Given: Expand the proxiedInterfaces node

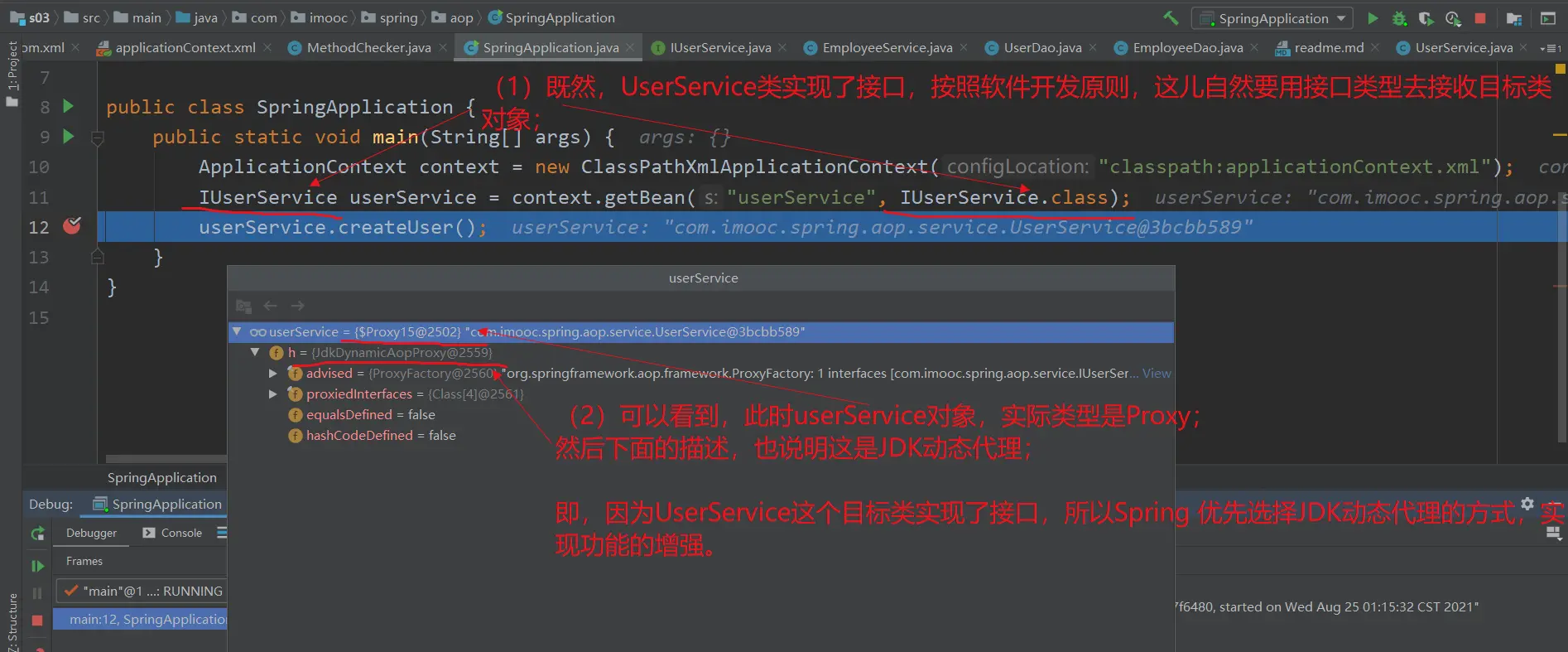Looking at the screenshot, I should (273, 394).
